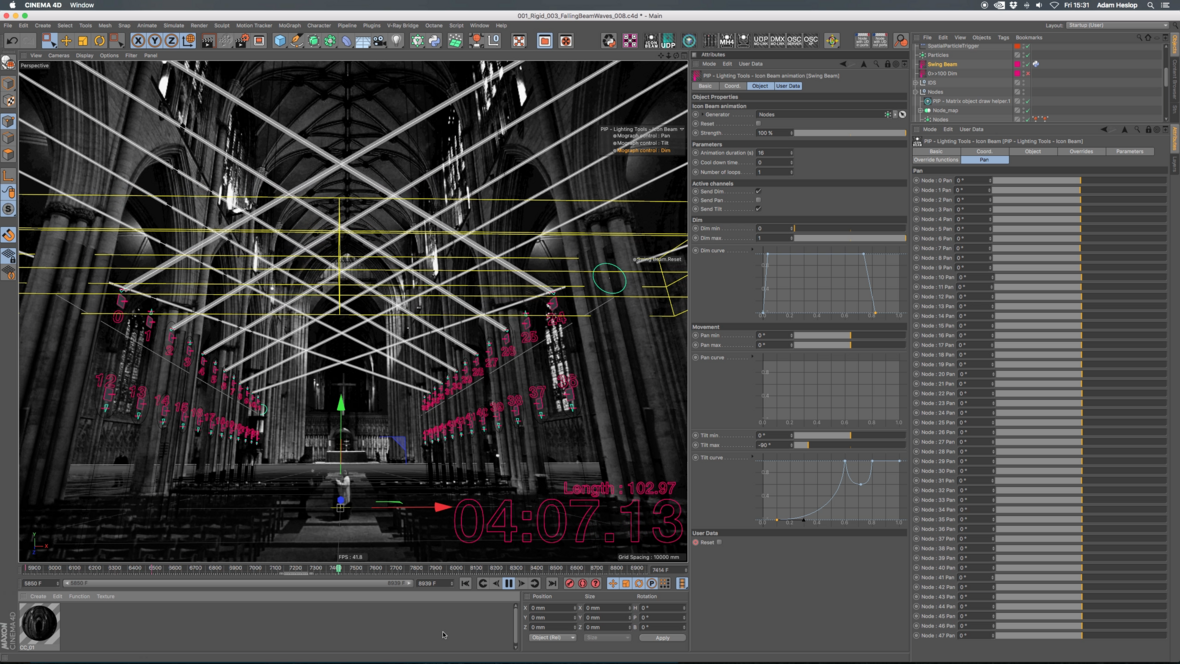Viewport: 1180px width, 664px height.
Task: Click the Strength slider bar
Action: [849, 133]
